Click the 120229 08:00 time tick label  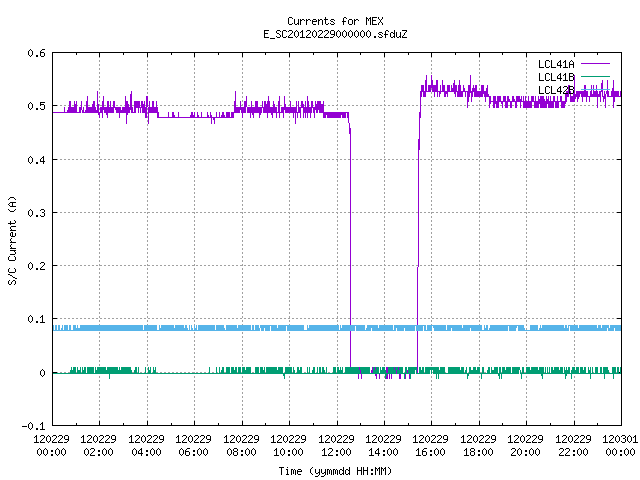(241, 445)
